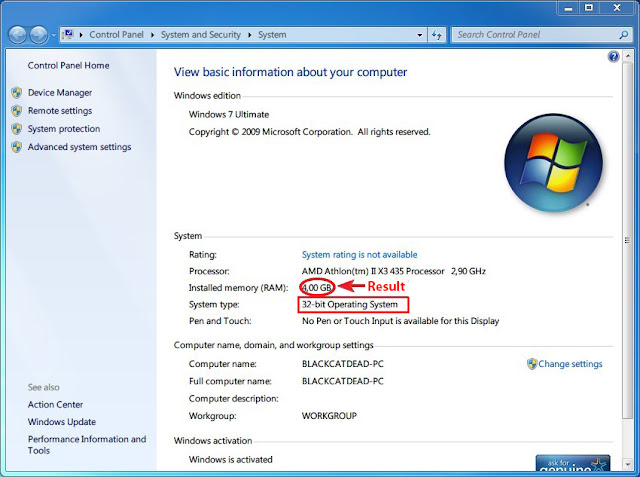640x477 pixels.
Task: Click the vertical scrollbar thumb
Action: pos(627,241)
